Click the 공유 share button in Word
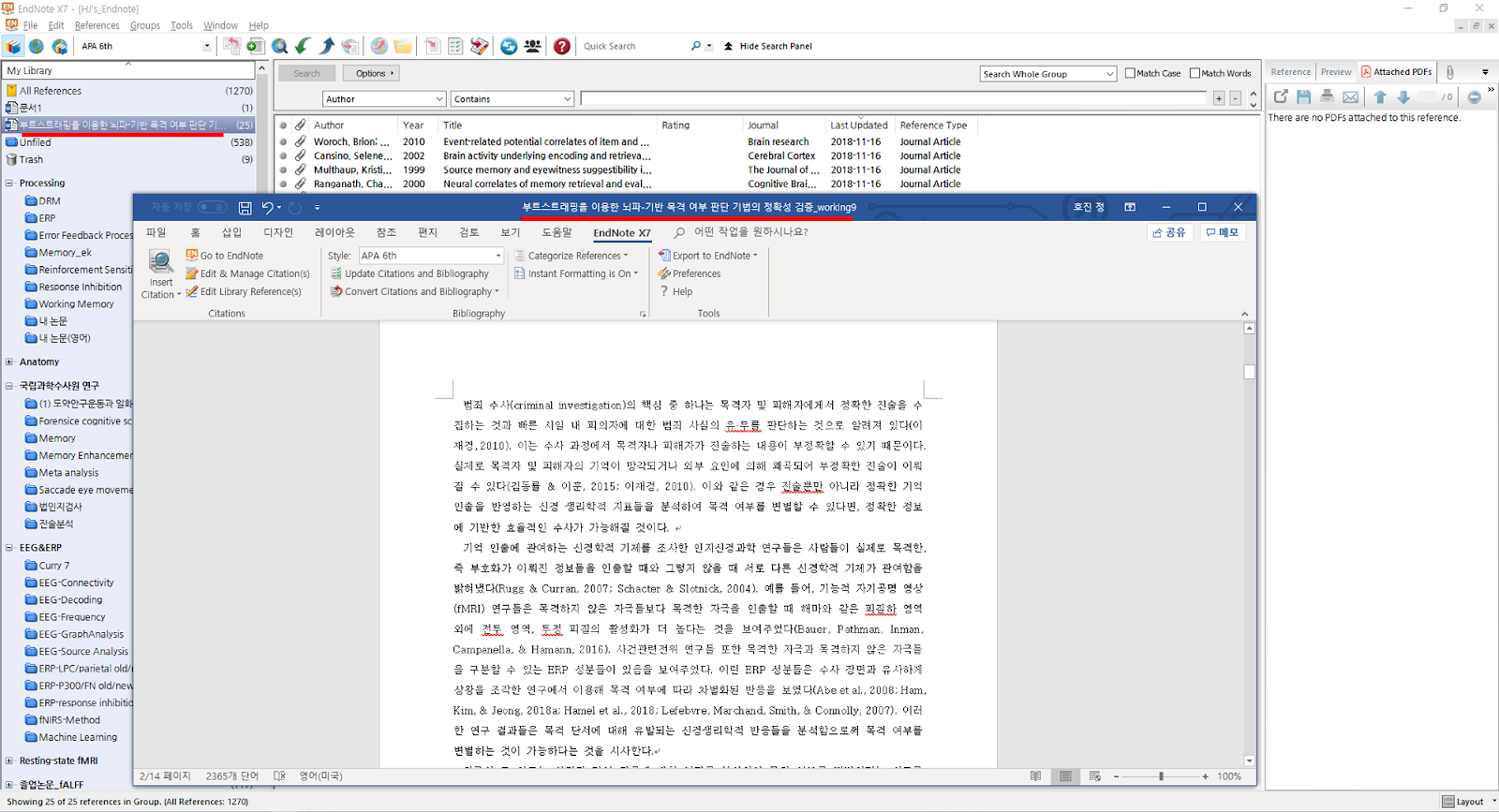The image size is (1499, 812). point(1169,232)
